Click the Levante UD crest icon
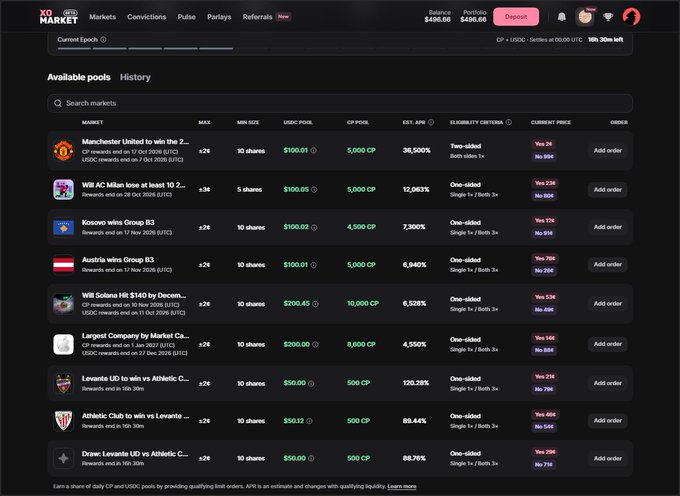This screenshot has width=680, height=496. coord(63,383)
